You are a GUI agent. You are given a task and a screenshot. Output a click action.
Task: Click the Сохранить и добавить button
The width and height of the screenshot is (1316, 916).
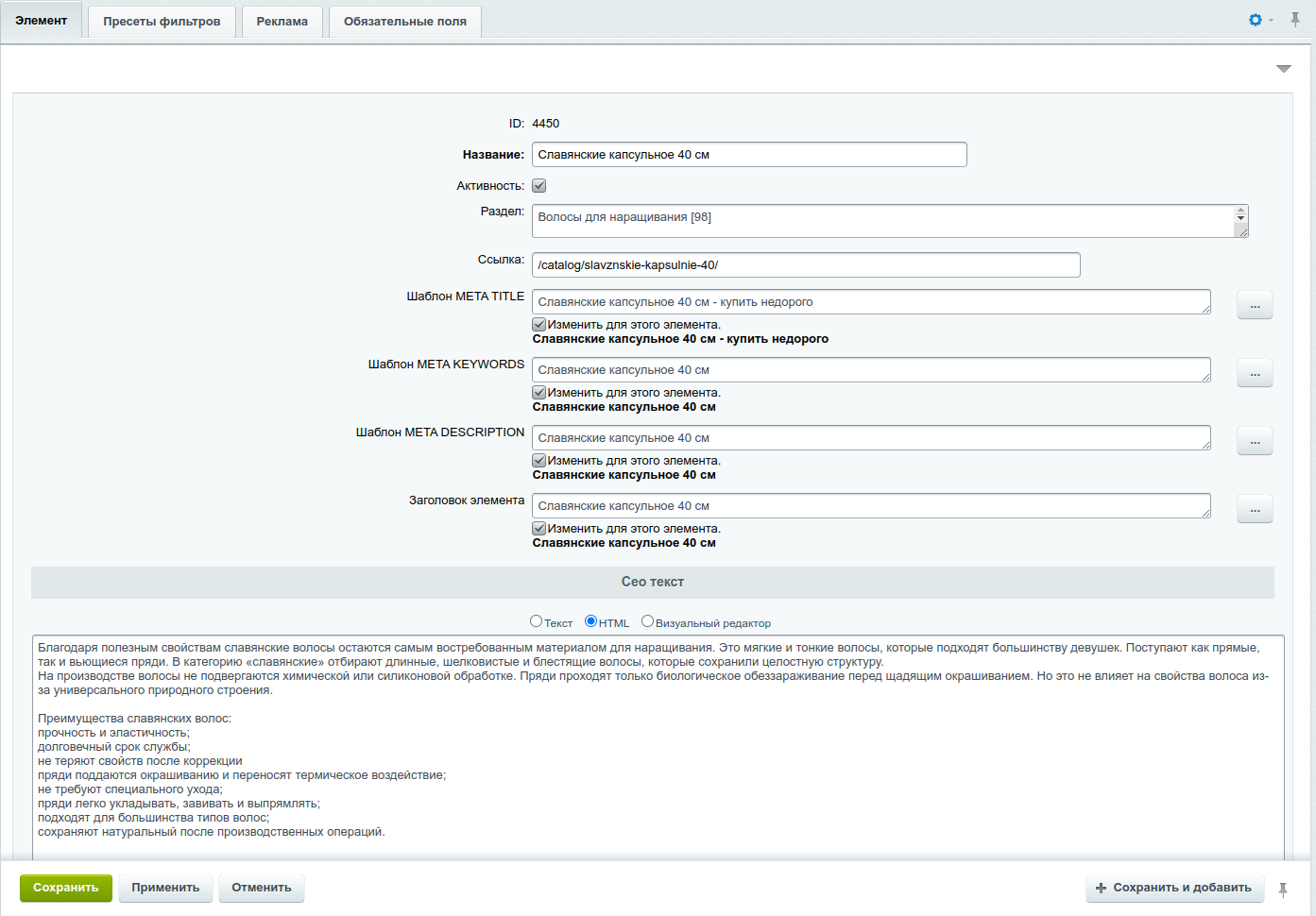point(1174,888)
